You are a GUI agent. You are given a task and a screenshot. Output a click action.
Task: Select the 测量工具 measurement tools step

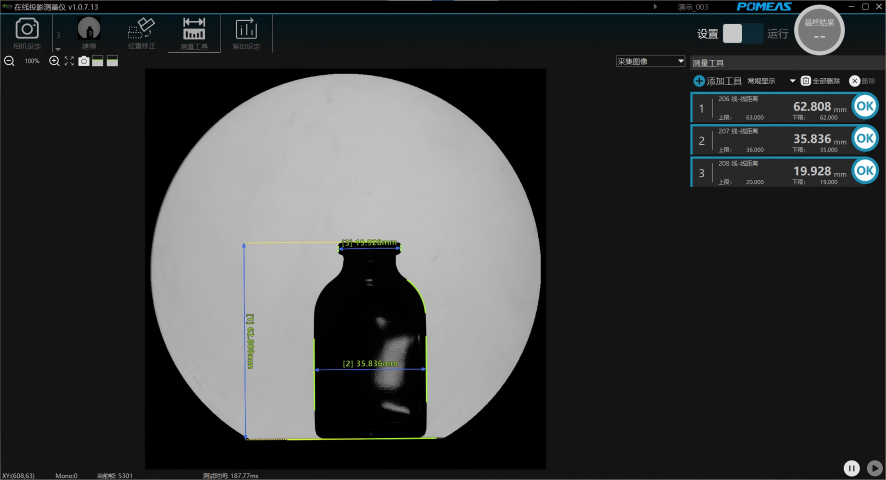pos(194,34)
